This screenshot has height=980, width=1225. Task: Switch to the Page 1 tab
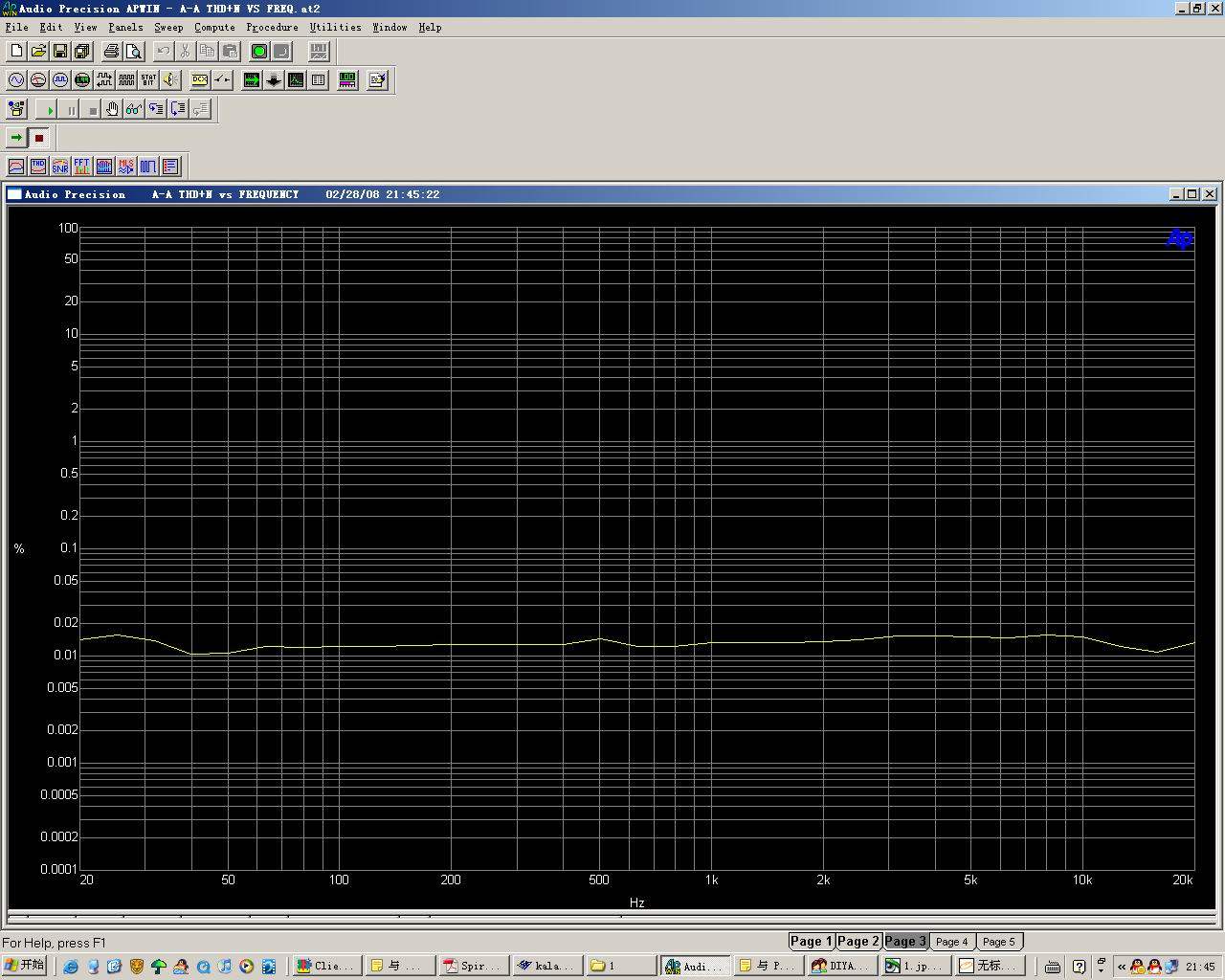(811, 942)
